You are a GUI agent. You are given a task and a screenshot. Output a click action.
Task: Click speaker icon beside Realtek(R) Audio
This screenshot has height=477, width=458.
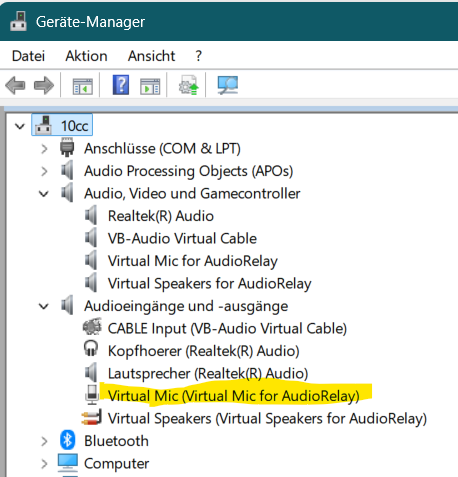[91, 215]
